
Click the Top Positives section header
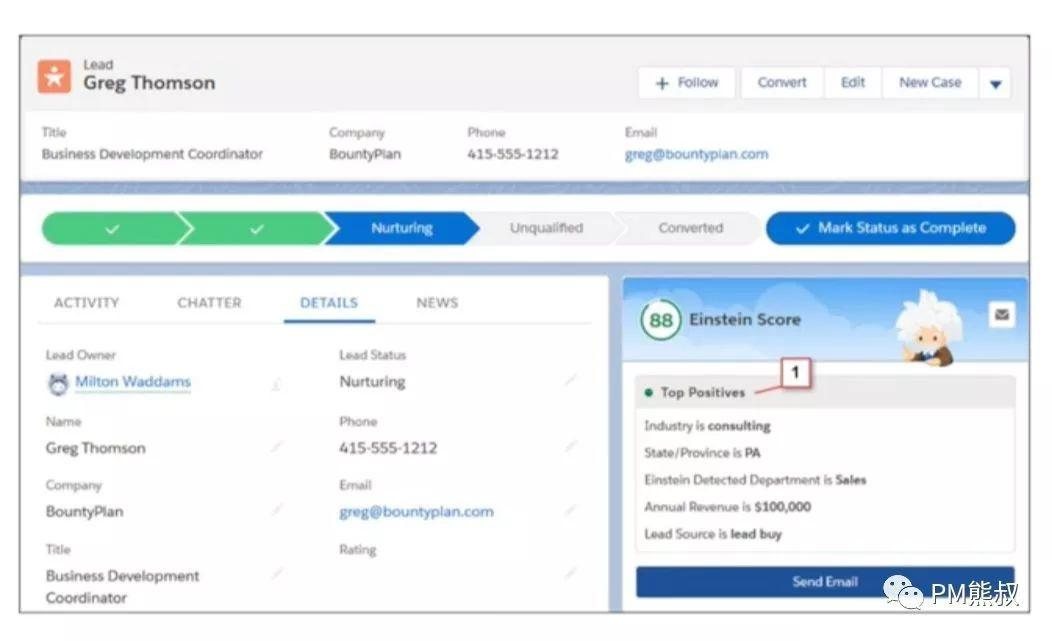pos(825,392)
